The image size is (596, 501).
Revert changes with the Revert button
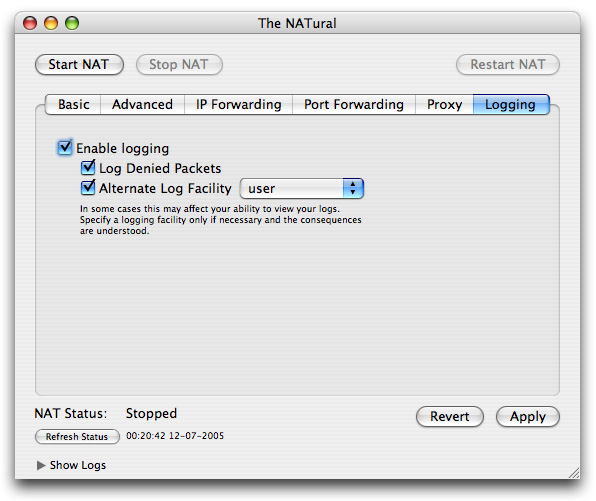(450, 417)
